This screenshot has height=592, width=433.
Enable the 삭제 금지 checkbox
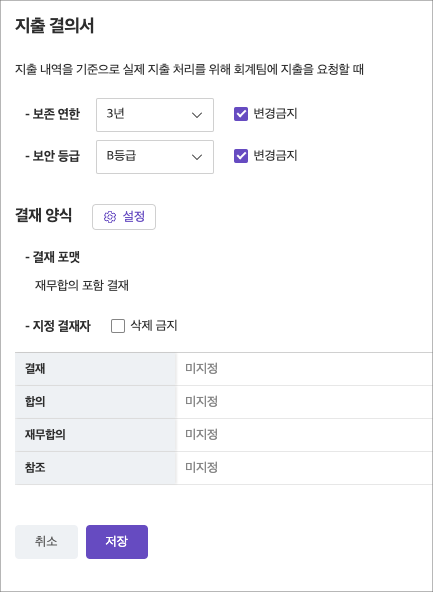118,326
